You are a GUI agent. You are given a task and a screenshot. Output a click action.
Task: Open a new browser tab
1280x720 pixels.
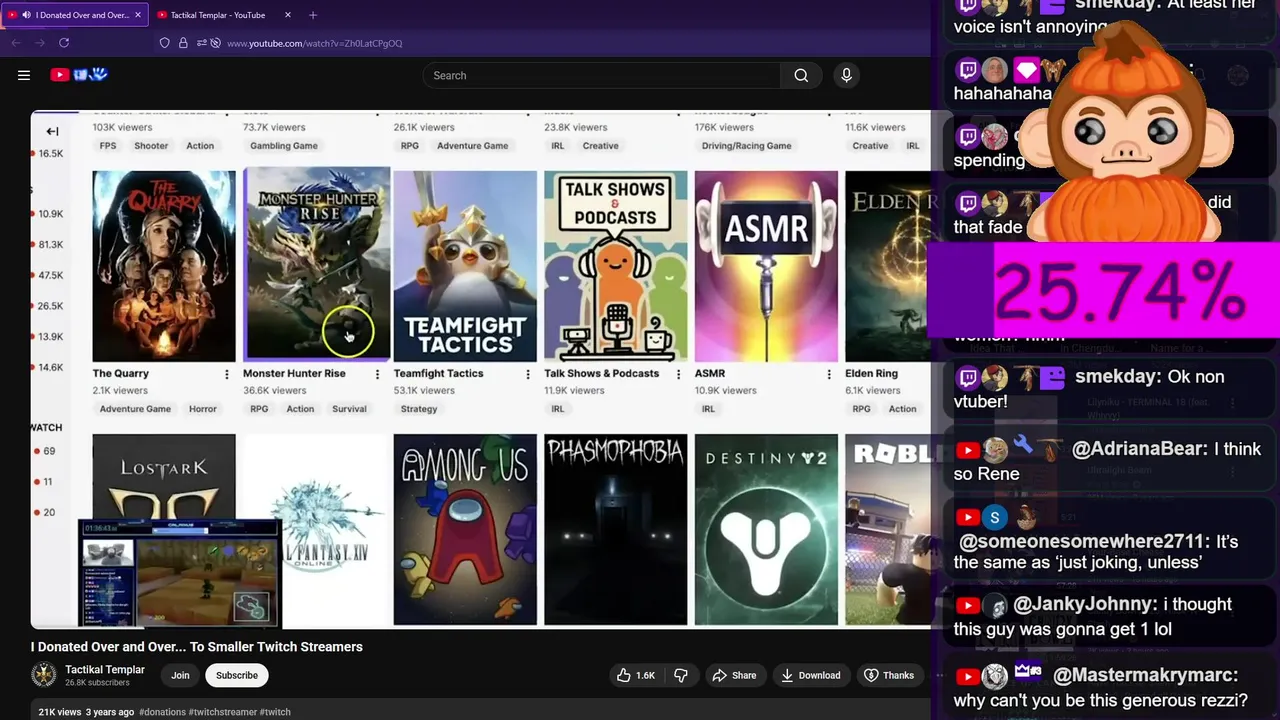[313, 15]
